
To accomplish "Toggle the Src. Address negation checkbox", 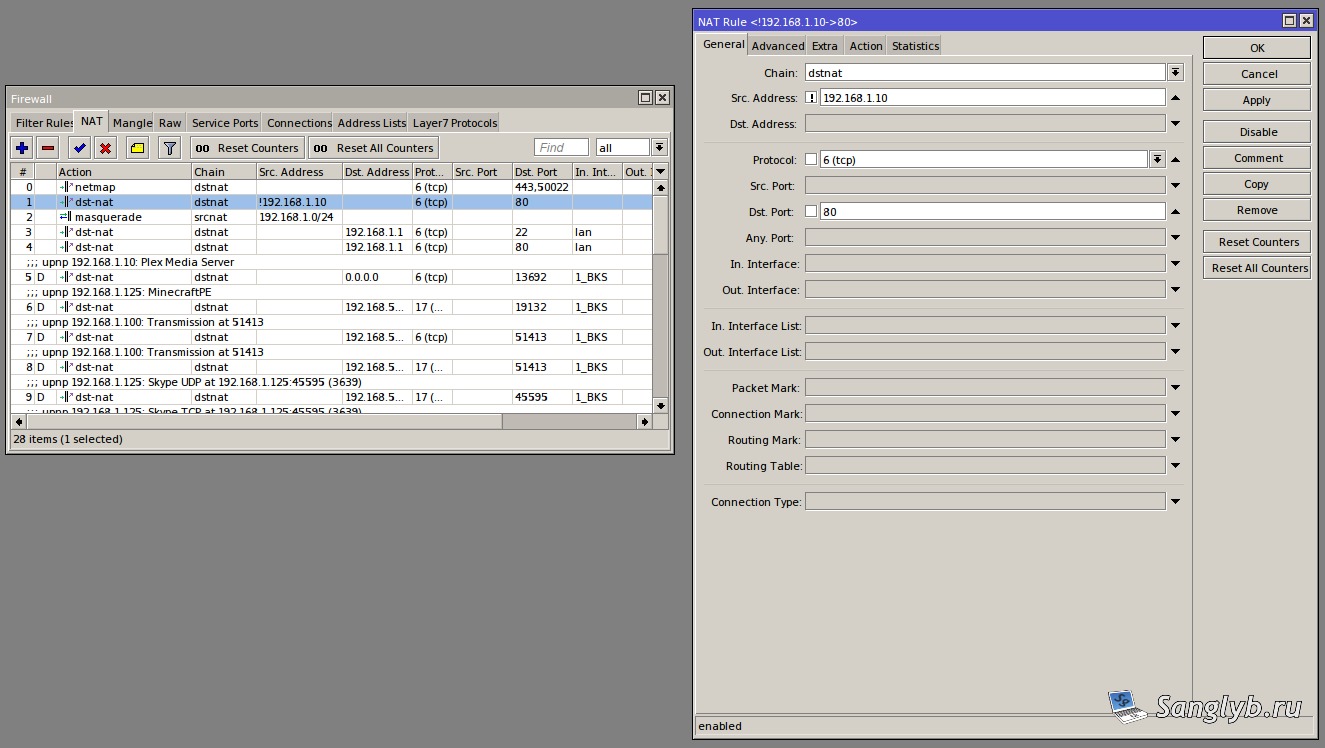I will 811,98.
